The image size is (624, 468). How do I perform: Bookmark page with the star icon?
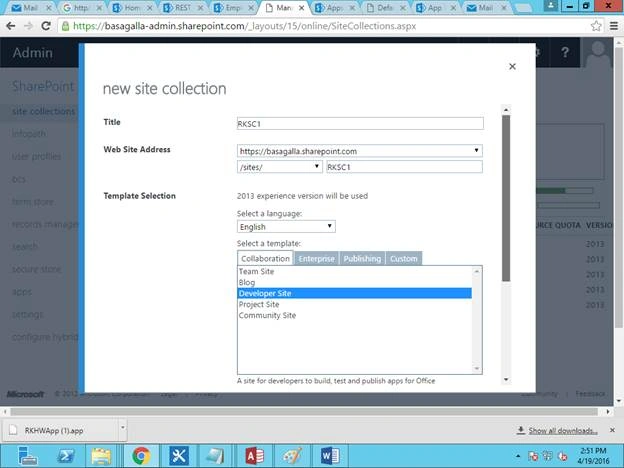pyautogui.click(x=596, y=26)
